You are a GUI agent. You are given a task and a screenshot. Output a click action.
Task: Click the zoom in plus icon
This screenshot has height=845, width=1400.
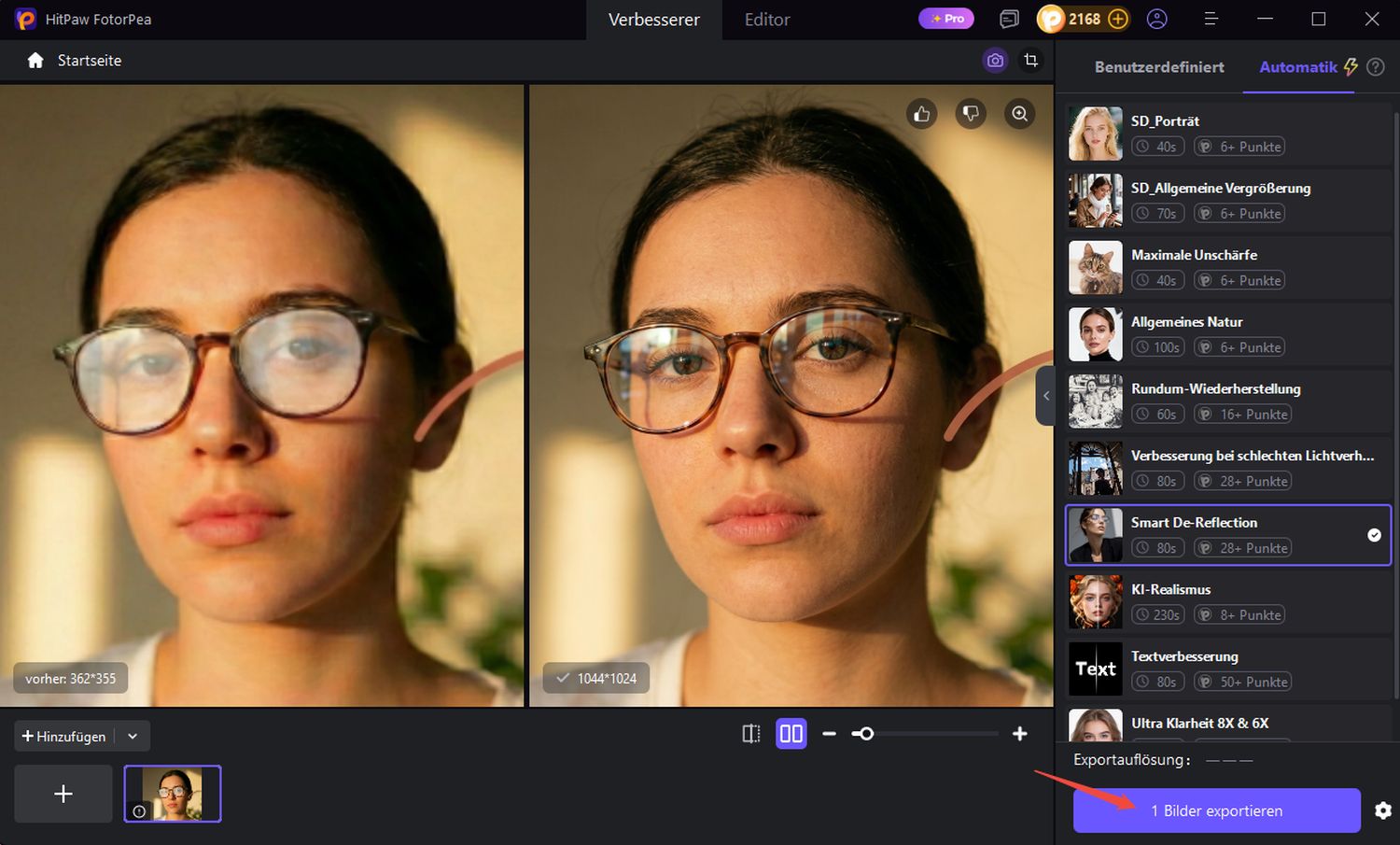pos(1020,734)
